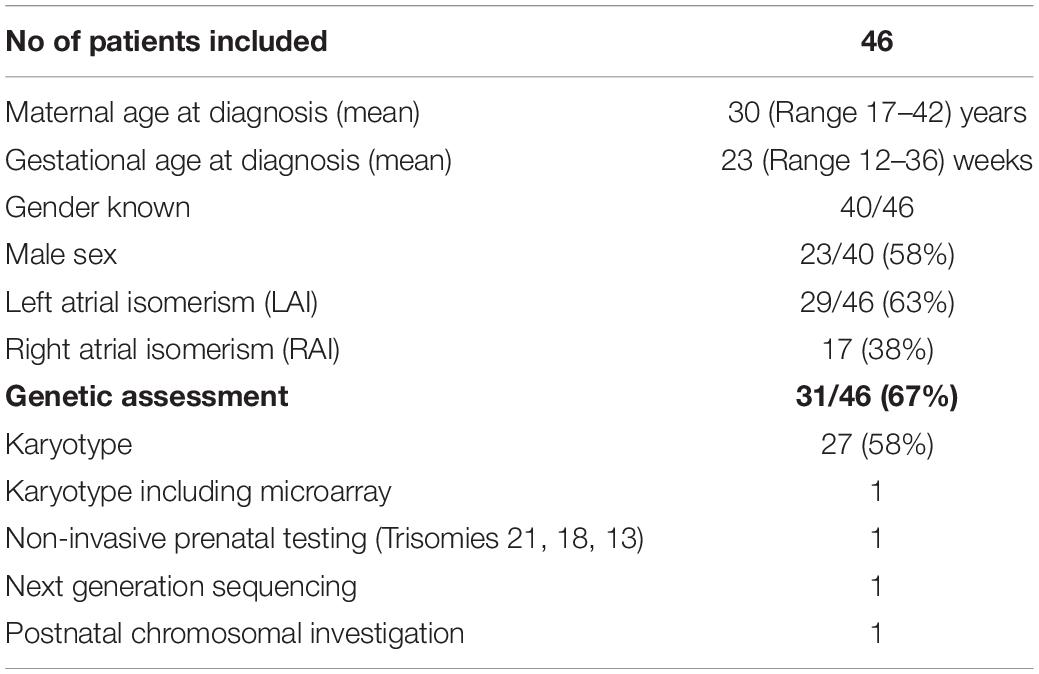Select the '23/40 (58%)' value
The width and height of the screenshot is (1039, 674).
877,255
